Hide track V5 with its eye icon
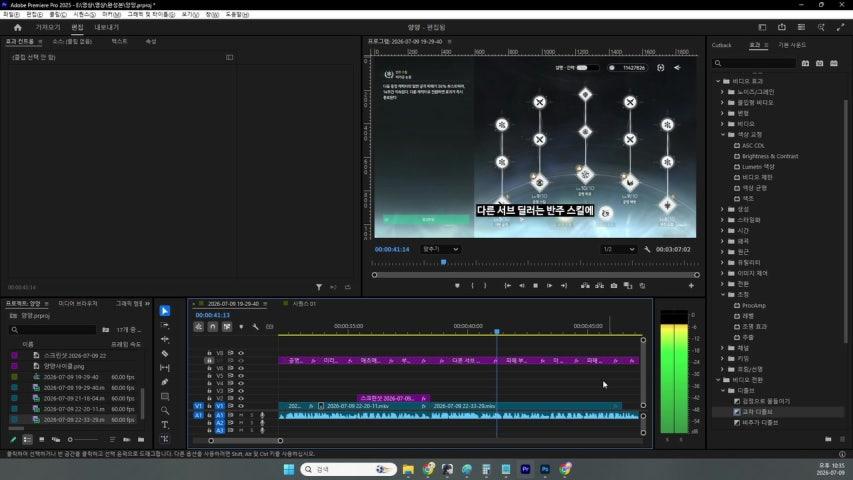Viewport: 853px width, 480px height. pyautogui.click(x=241, y=376)
